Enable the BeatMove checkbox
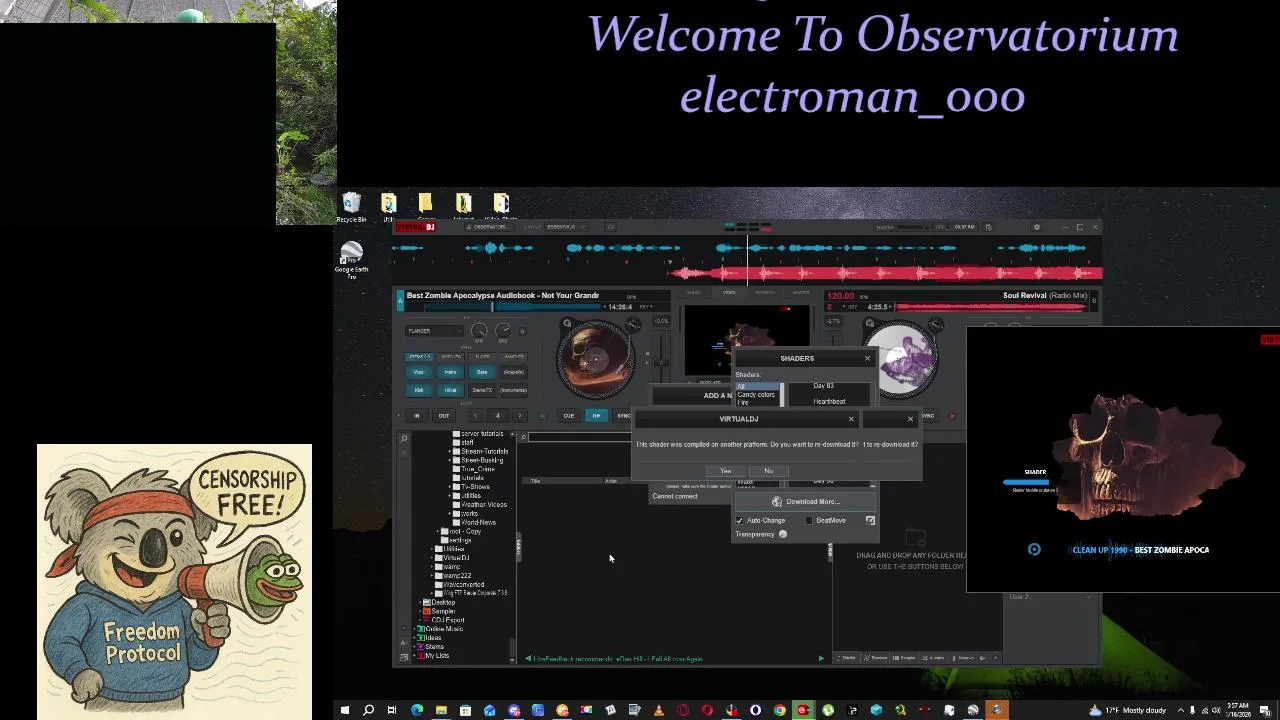This screenshot has width=1280, height=720. tap(809, 520)
